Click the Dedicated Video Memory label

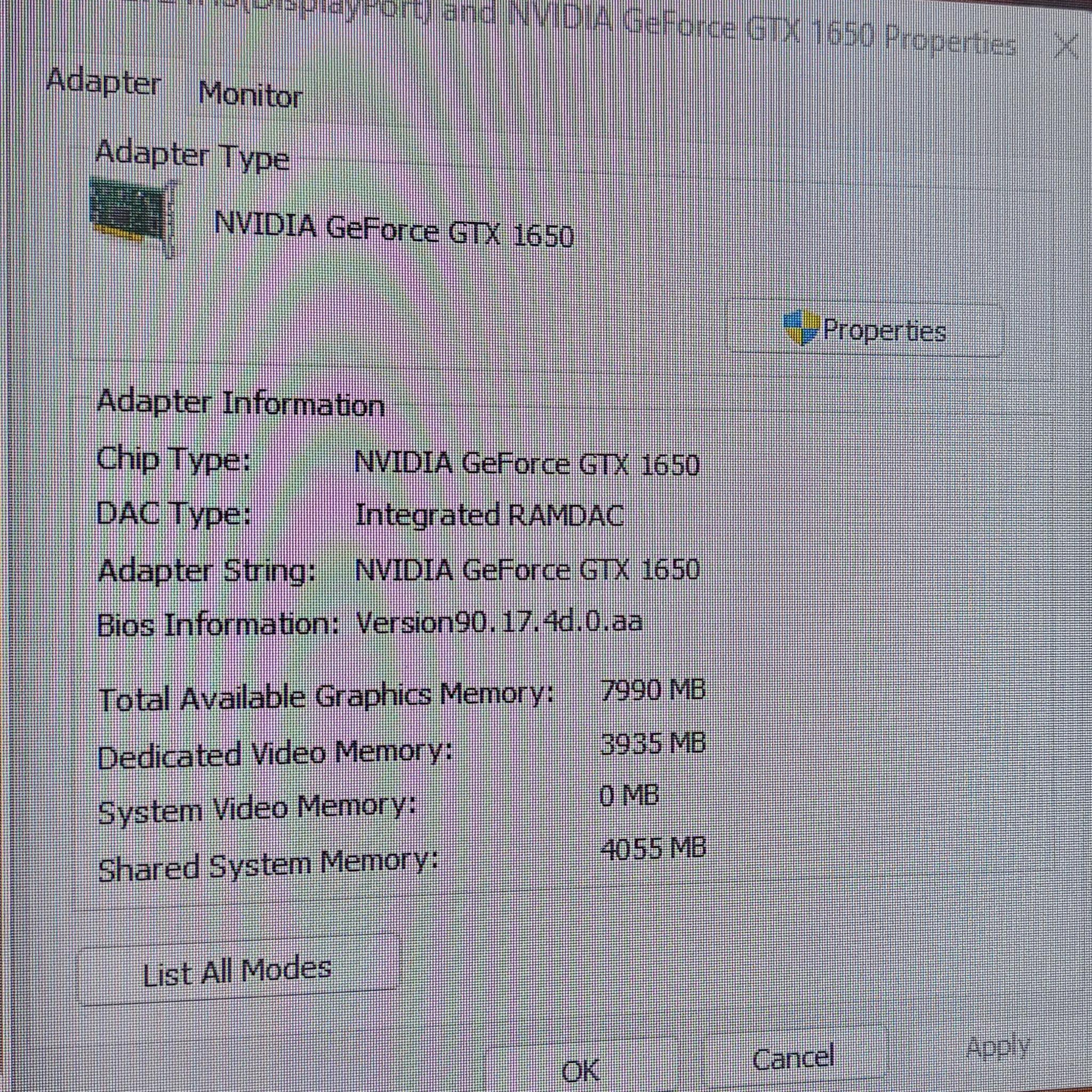coord(275,754)
